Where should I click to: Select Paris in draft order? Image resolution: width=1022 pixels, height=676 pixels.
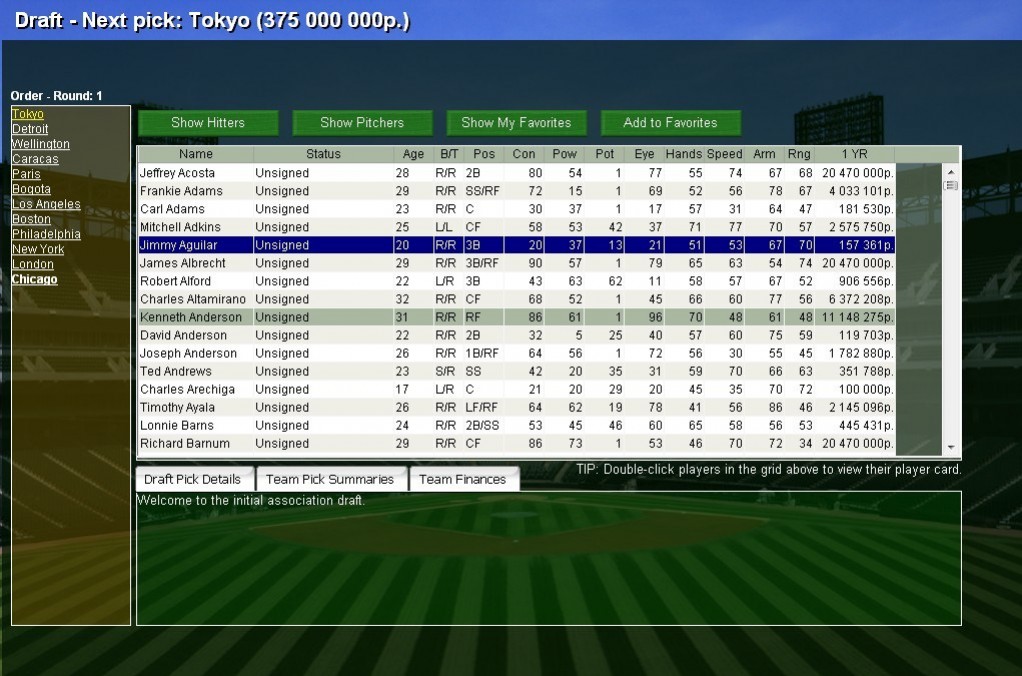[x=26, y=174]
